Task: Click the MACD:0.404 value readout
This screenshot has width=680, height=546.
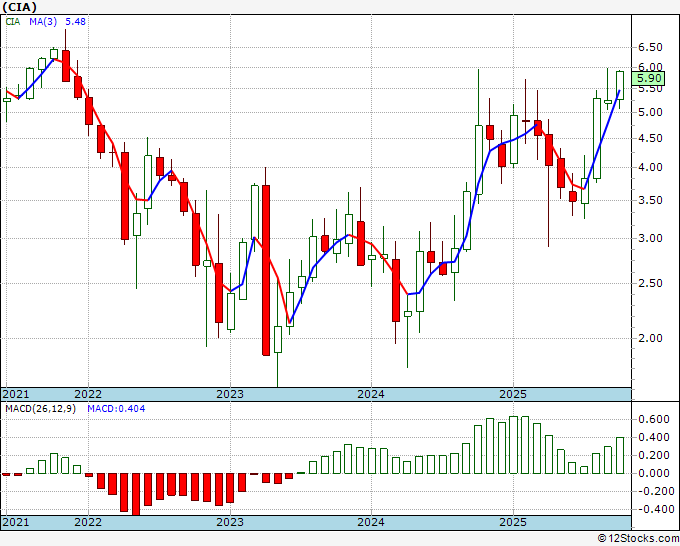Action: pyautogui.click(x=116, y=409)
